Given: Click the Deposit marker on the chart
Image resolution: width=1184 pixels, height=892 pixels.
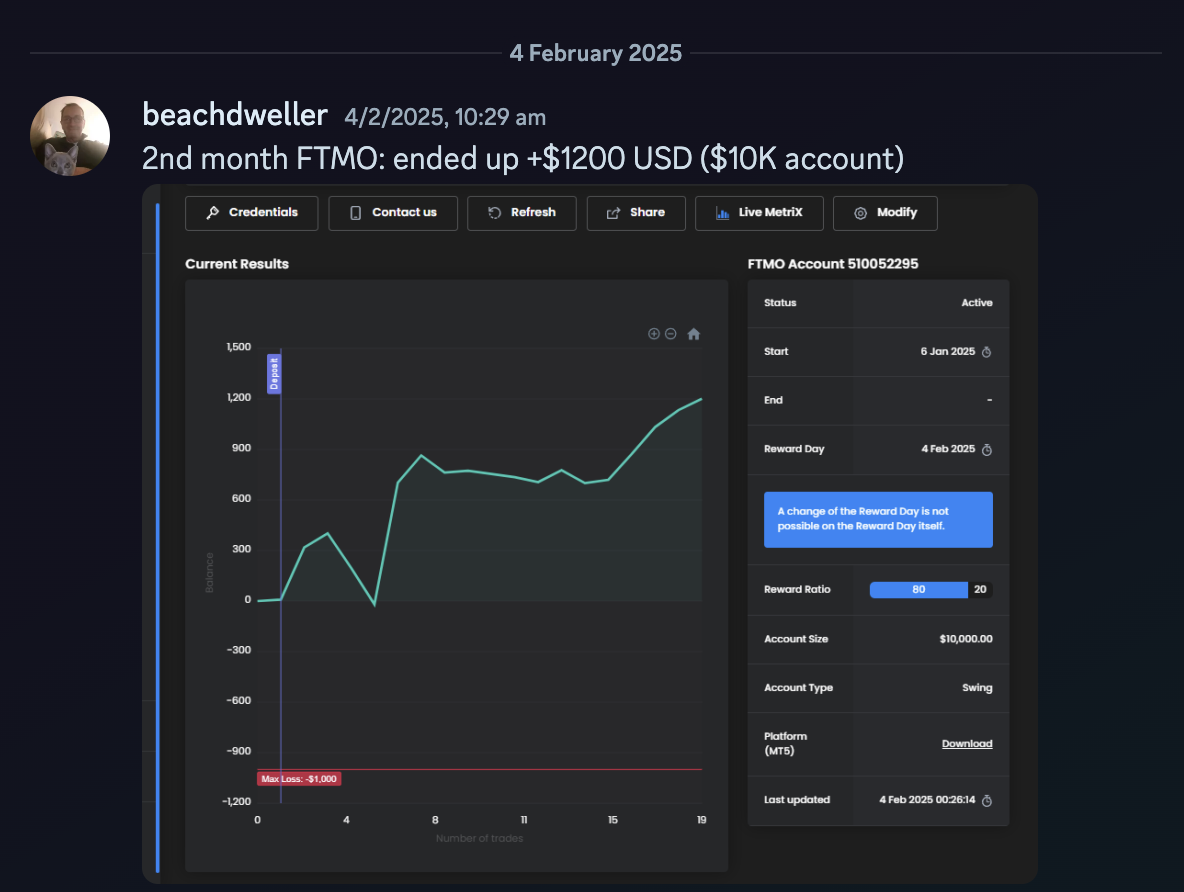Looking at the screenshot, I should (x=274, y=374).
